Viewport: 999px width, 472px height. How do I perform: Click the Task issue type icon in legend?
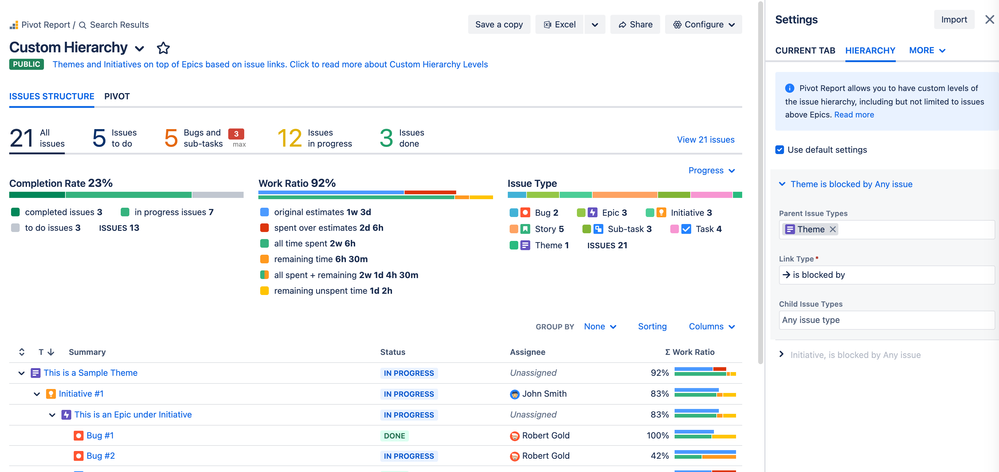(686, 229)
